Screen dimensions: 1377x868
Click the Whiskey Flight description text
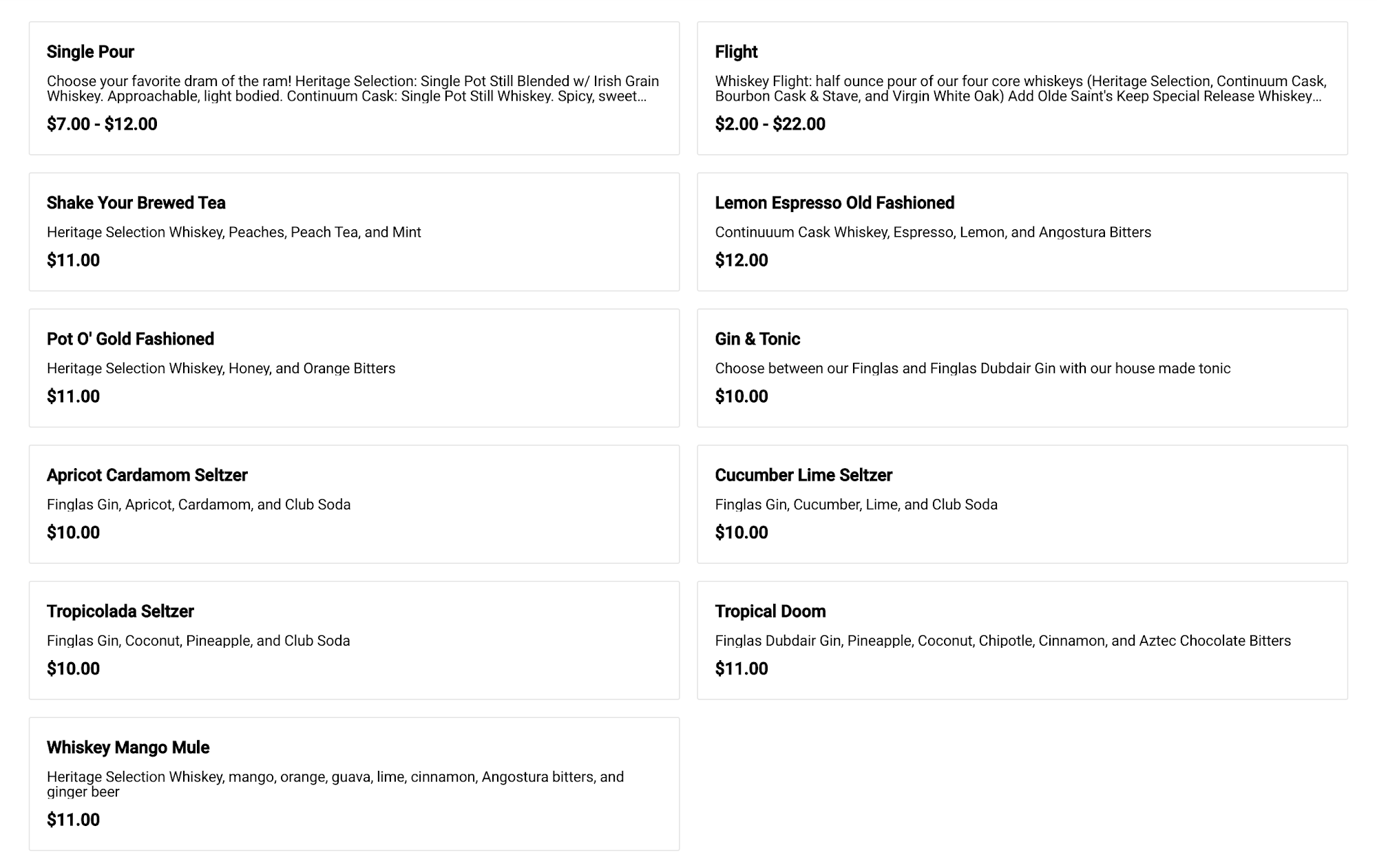click(1020, 89)
